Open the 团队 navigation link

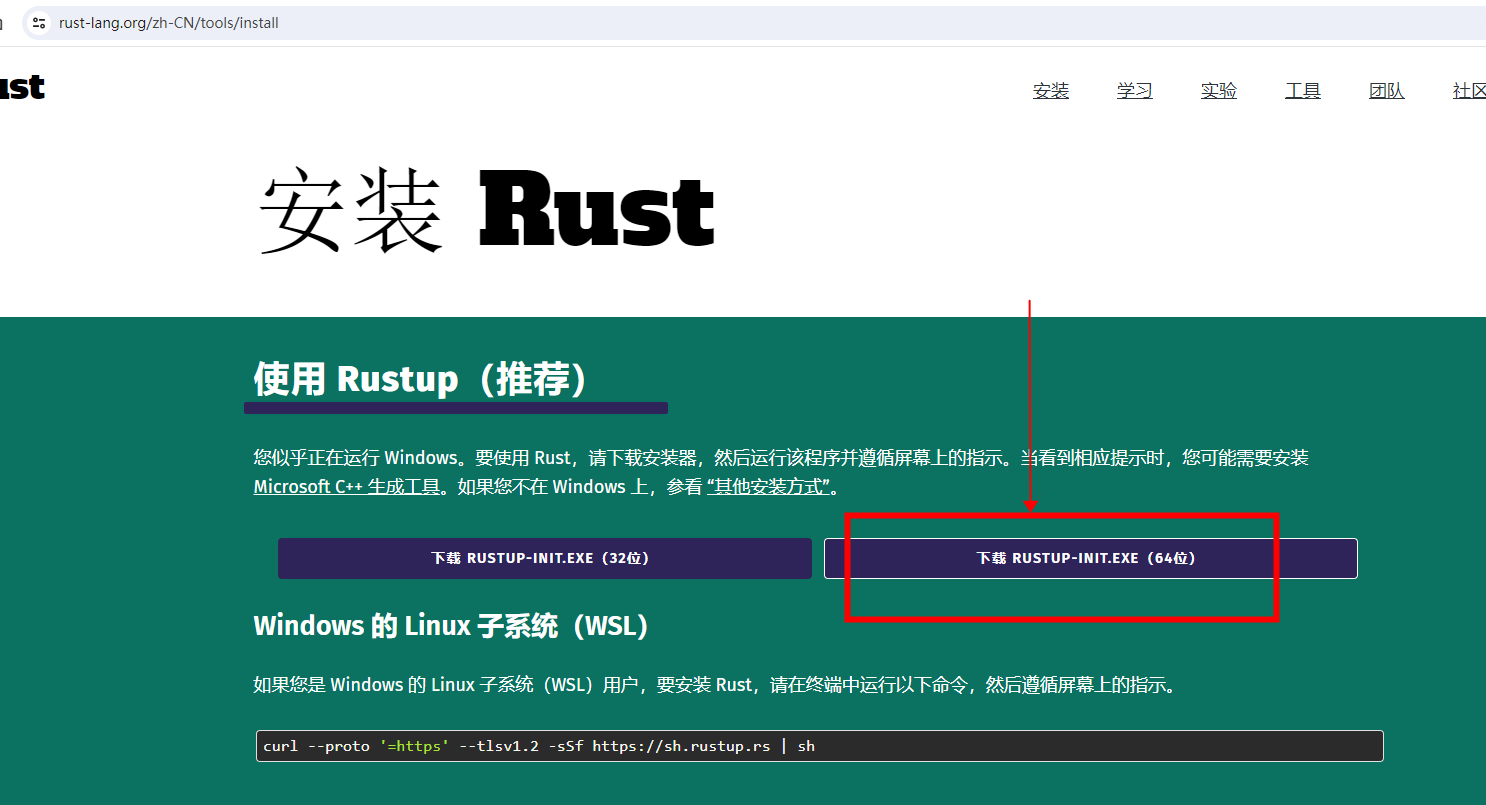point(1387,91)
